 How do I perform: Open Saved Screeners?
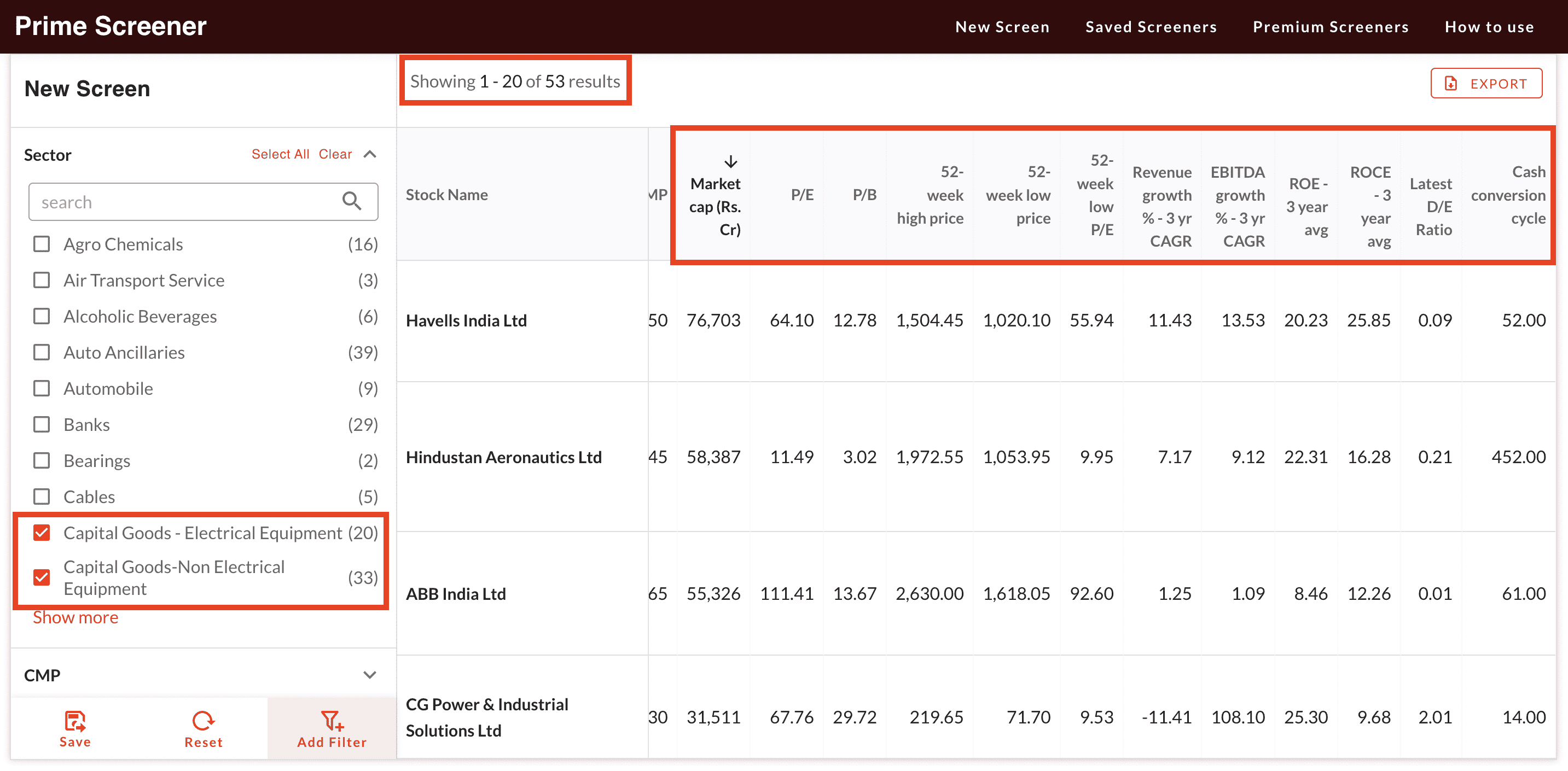1151,27
